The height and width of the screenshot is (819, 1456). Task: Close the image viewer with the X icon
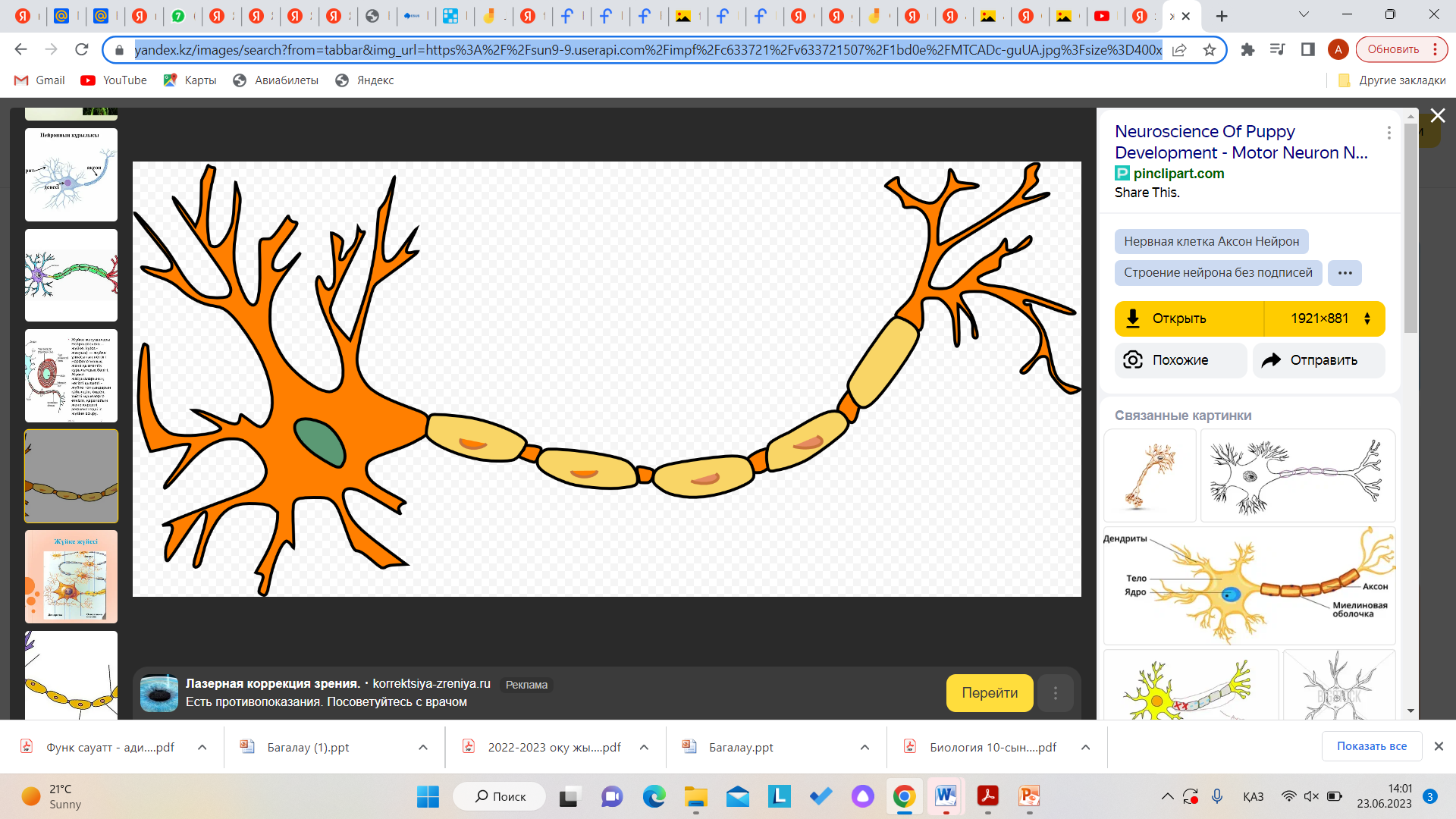(1437, 116)
